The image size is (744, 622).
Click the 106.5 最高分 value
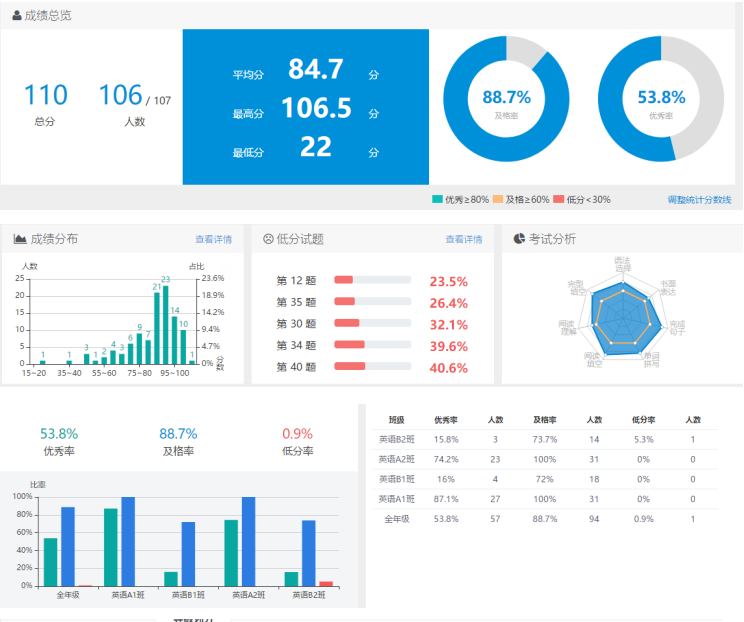tap(316, 108)
